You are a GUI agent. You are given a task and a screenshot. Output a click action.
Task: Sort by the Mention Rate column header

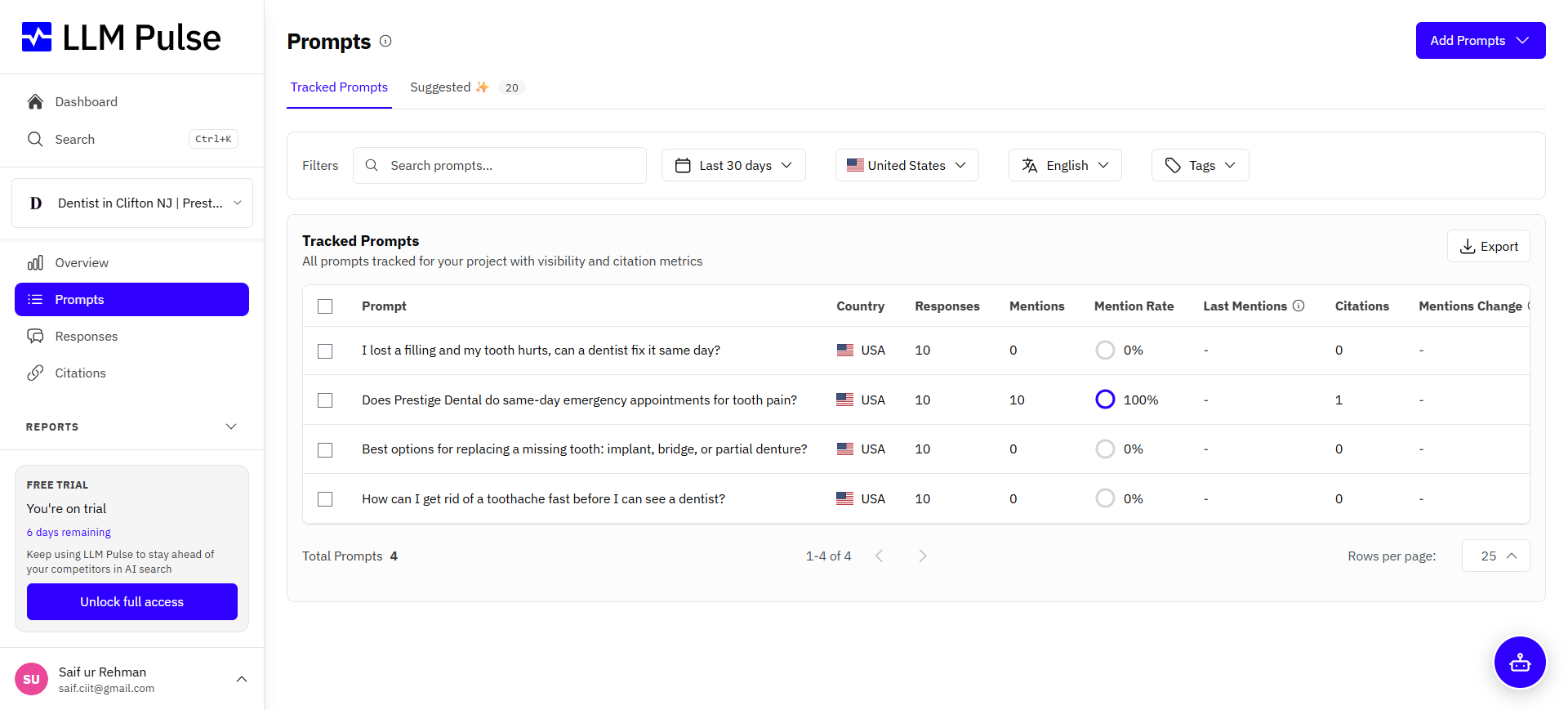click(x=1134, y=306)
